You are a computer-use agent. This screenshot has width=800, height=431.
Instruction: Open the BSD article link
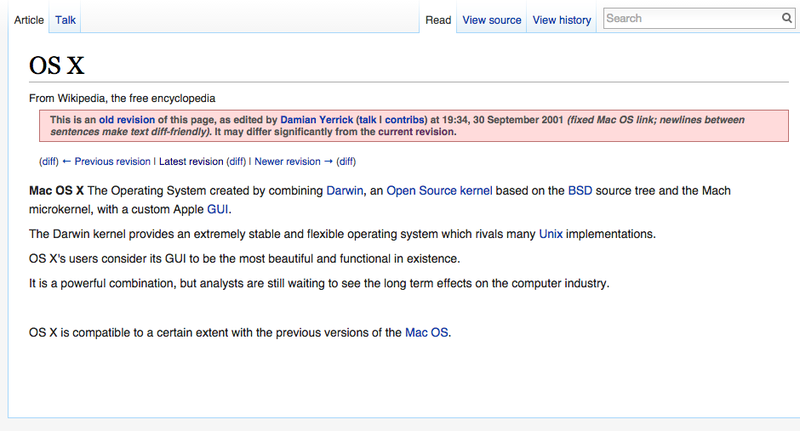tap(580, 191)
